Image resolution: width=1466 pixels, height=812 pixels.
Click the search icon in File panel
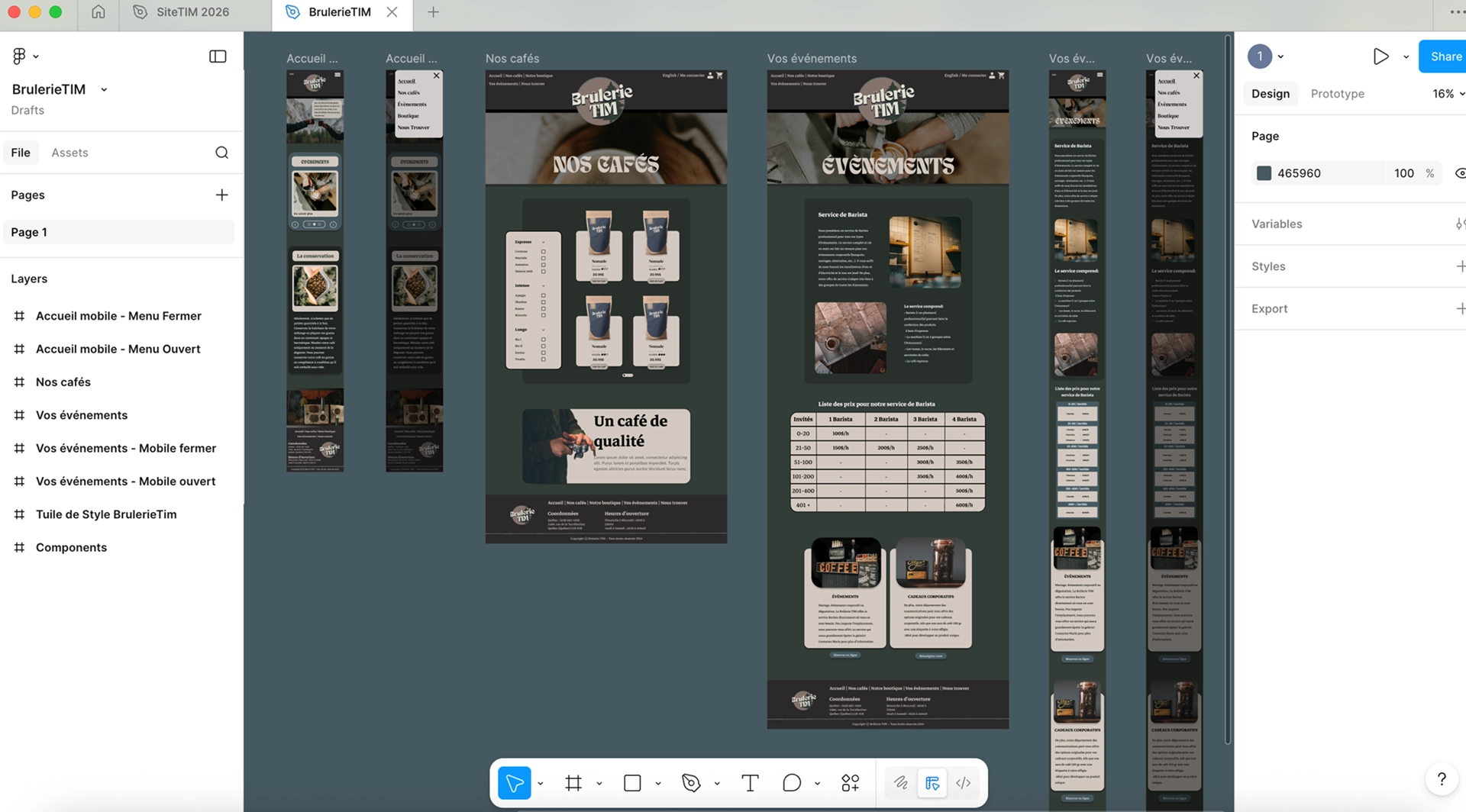[x=221, y=153]
